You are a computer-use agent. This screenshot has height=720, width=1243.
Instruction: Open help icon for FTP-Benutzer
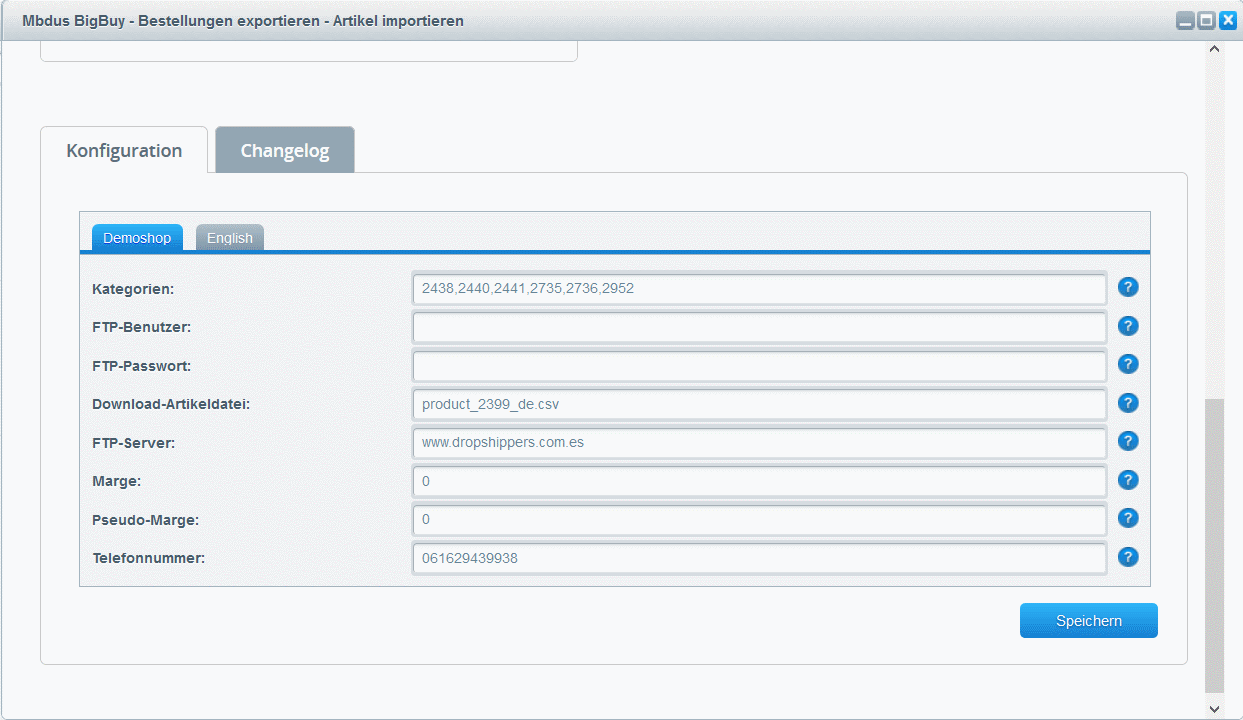coord(1128,326)
